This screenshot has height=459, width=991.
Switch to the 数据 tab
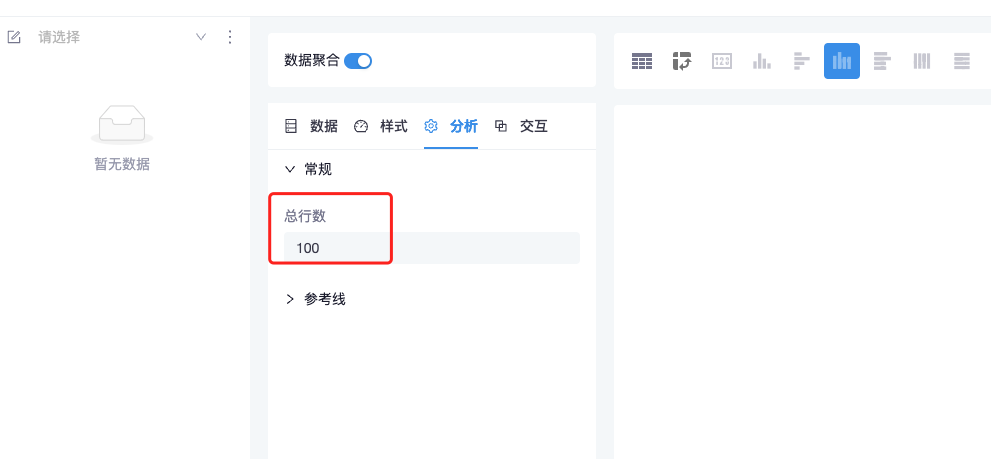pyautogui.click(x=311, y=126)
